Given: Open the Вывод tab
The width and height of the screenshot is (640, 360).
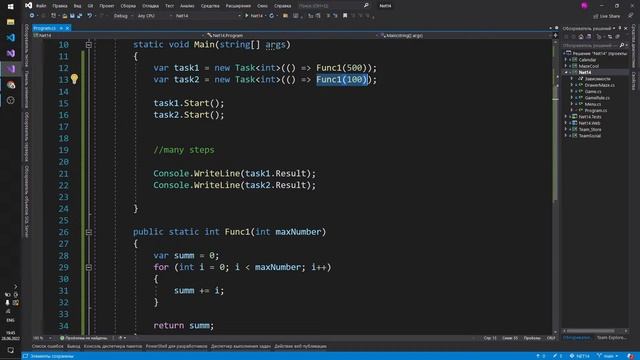Looking at the screenshot, I should tap(74, 346).
